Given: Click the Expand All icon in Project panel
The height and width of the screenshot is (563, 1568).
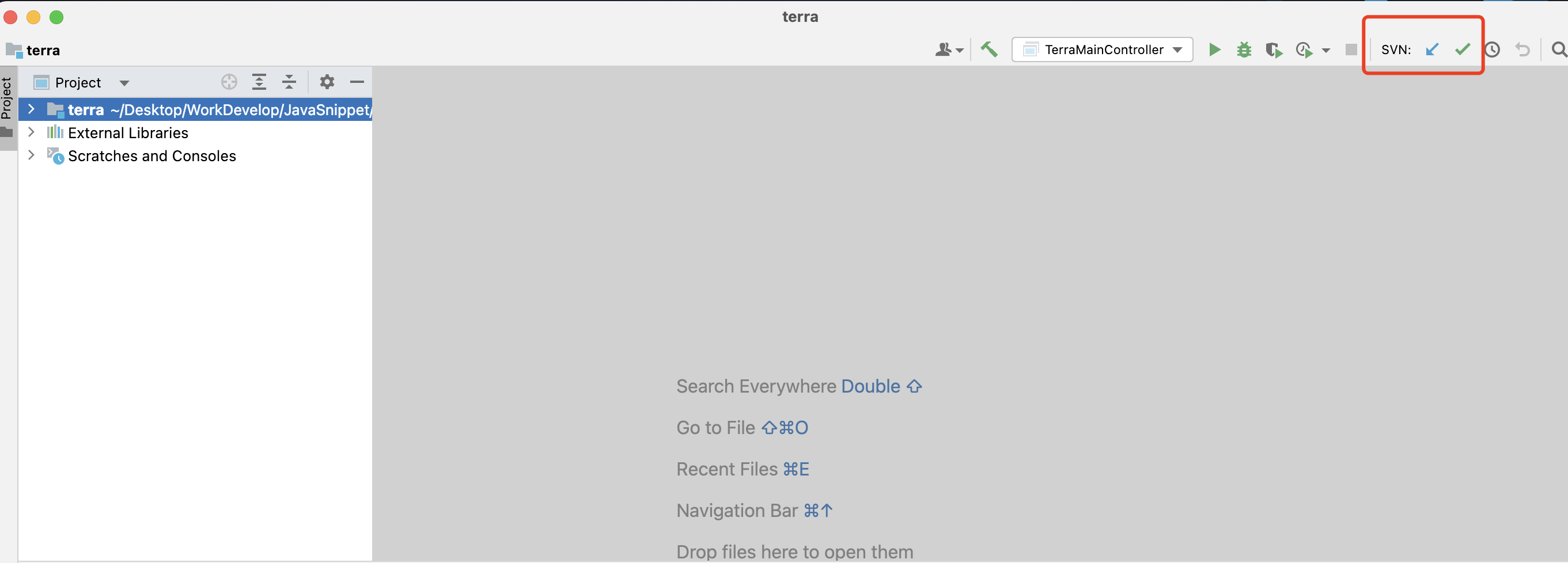Looking at the screenshot, I should (x=259, y=82).
